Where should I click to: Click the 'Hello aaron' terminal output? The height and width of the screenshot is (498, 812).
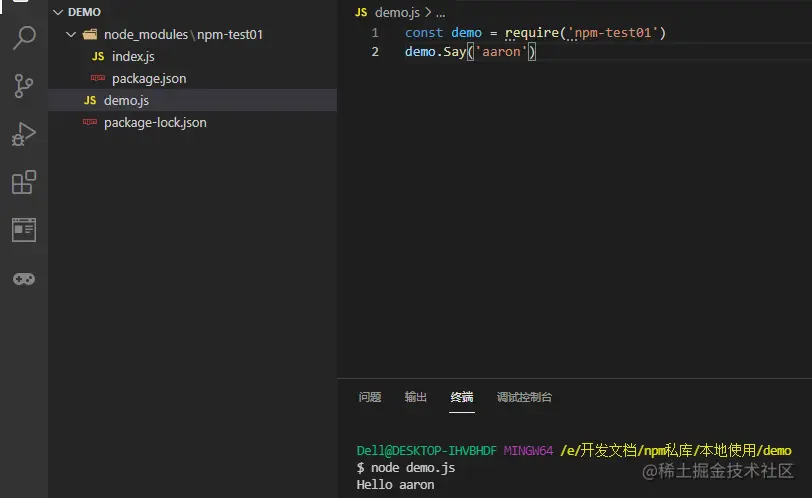pos(395,485)
